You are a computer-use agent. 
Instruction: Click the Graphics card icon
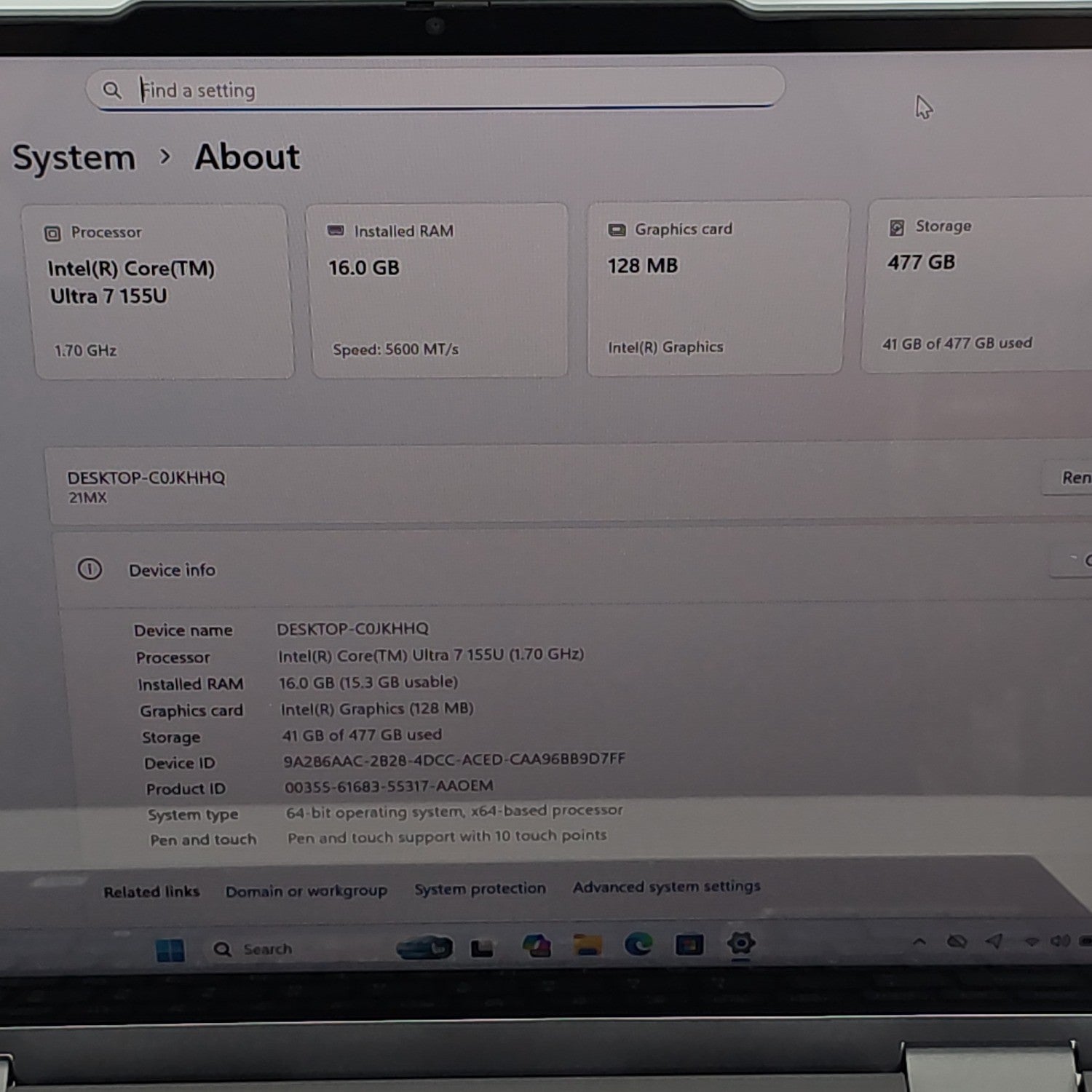coord(617,230)
